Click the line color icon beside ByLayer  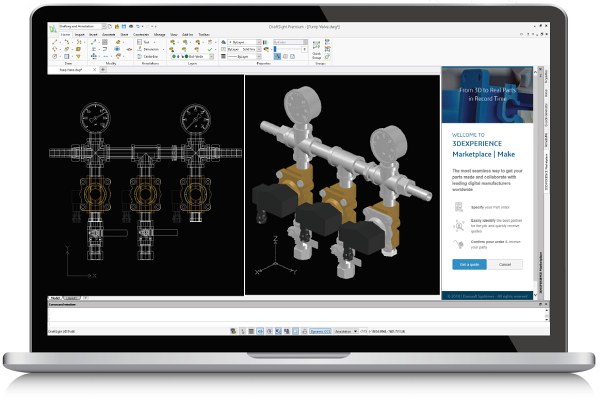(x=223, y=42)
